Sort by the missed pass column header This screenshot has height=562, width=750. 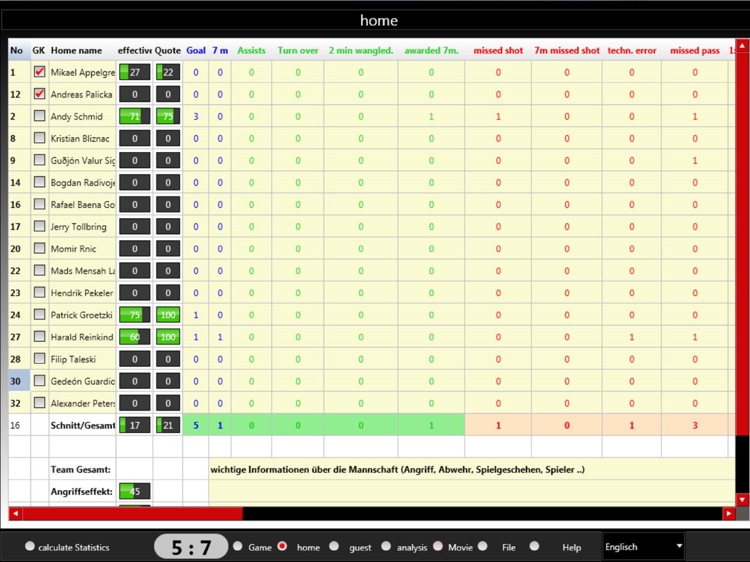click(695, 50)
